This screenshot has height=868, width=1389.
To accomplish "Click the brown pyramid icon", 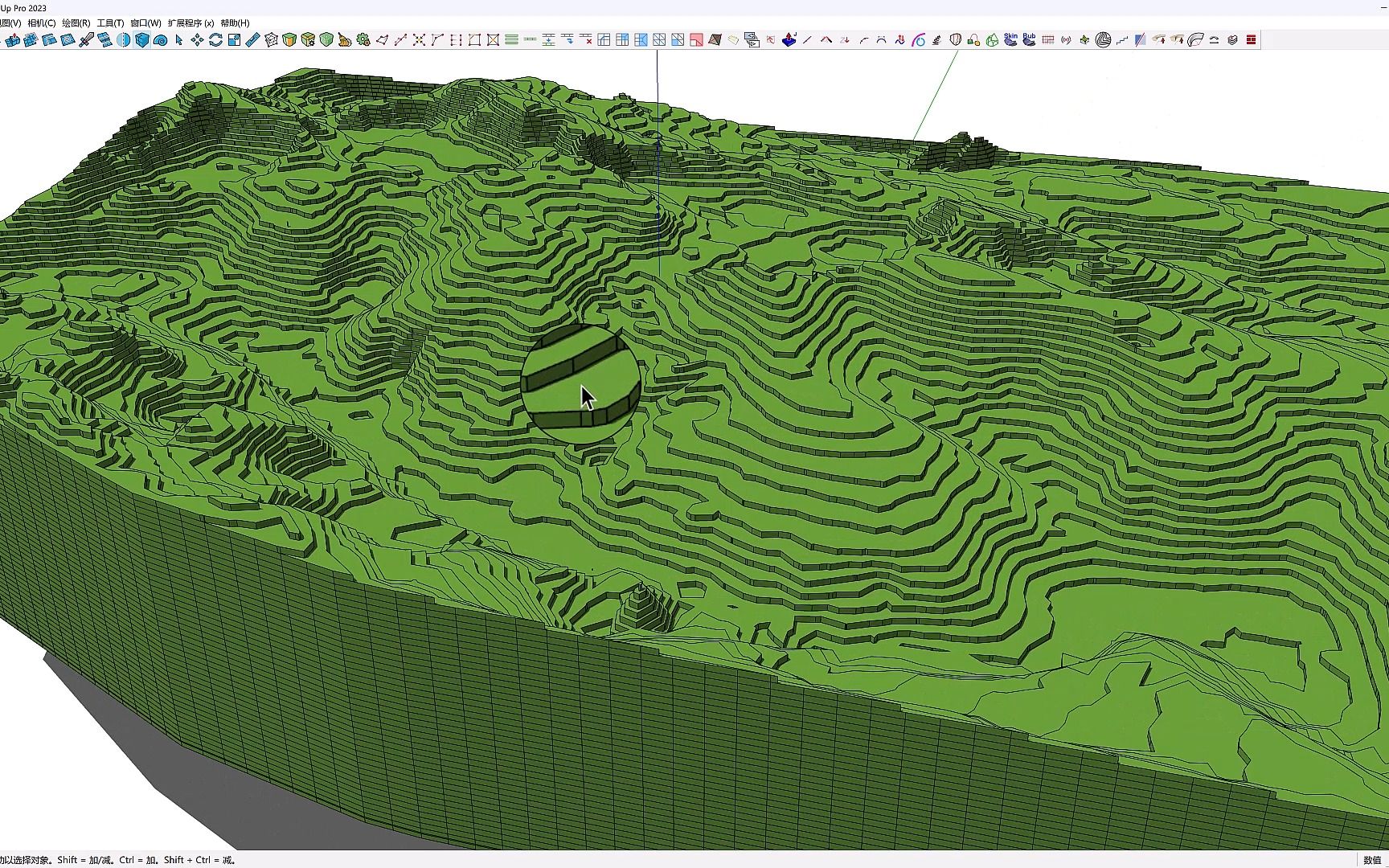I will 715,39.
